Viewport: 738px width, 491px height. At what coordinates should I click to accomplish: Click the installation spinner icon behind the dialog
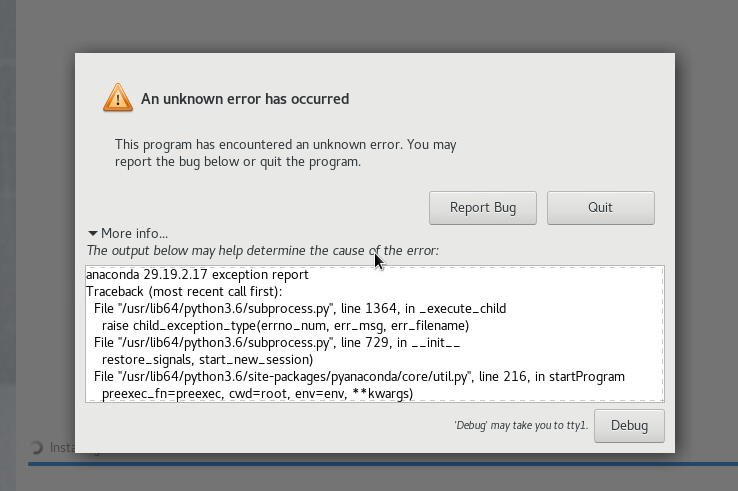[x=37, y=448]
